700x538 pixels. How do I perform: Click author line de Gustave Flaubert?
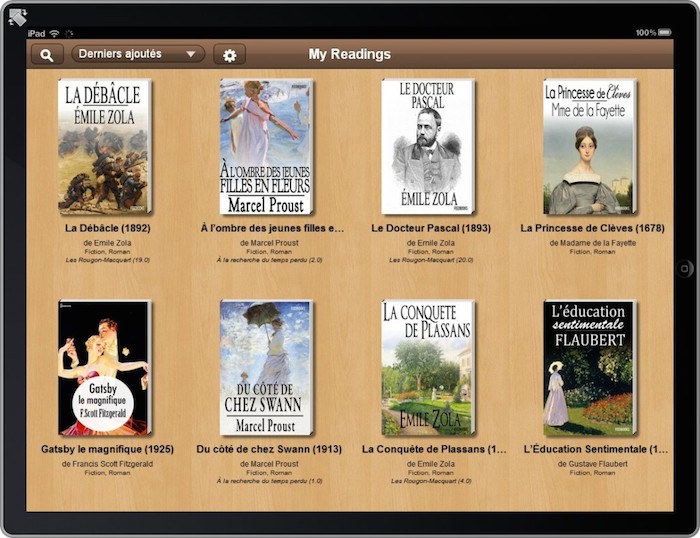[x=592, y=464]
